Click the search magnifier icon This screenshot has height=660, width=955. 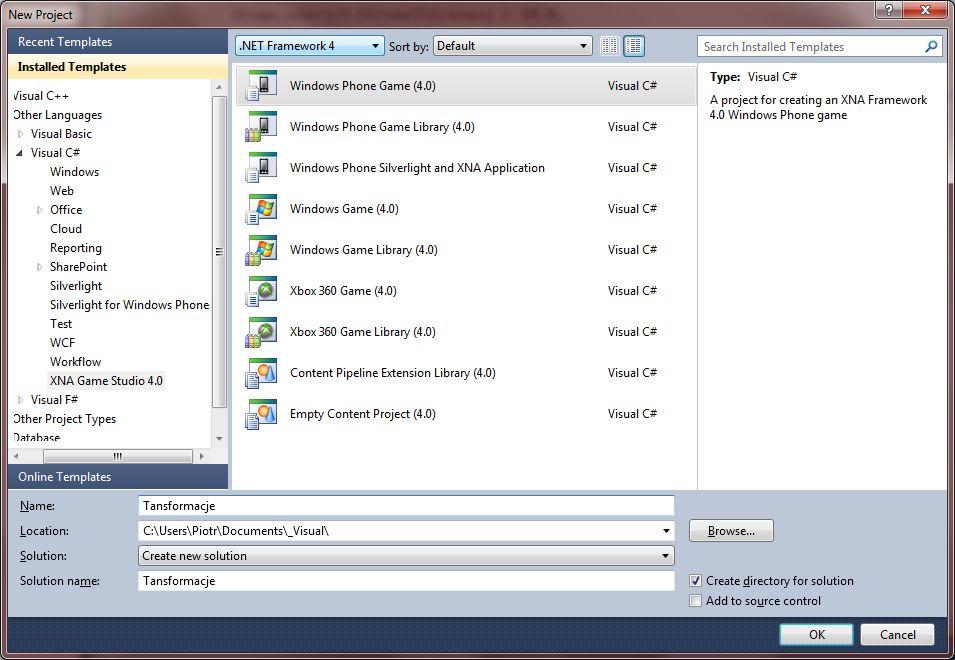click(x=931, y=46)
